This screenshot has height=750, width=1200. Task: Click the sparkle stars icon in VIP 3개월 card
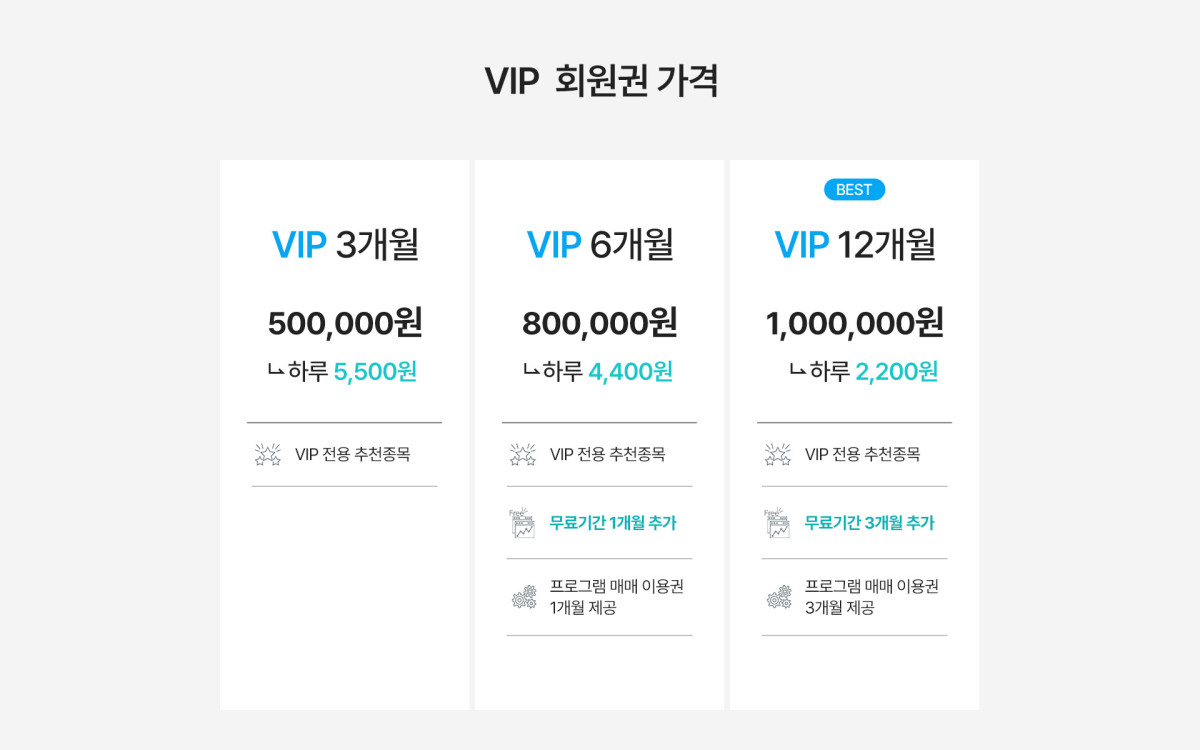[x=267, y=455]
